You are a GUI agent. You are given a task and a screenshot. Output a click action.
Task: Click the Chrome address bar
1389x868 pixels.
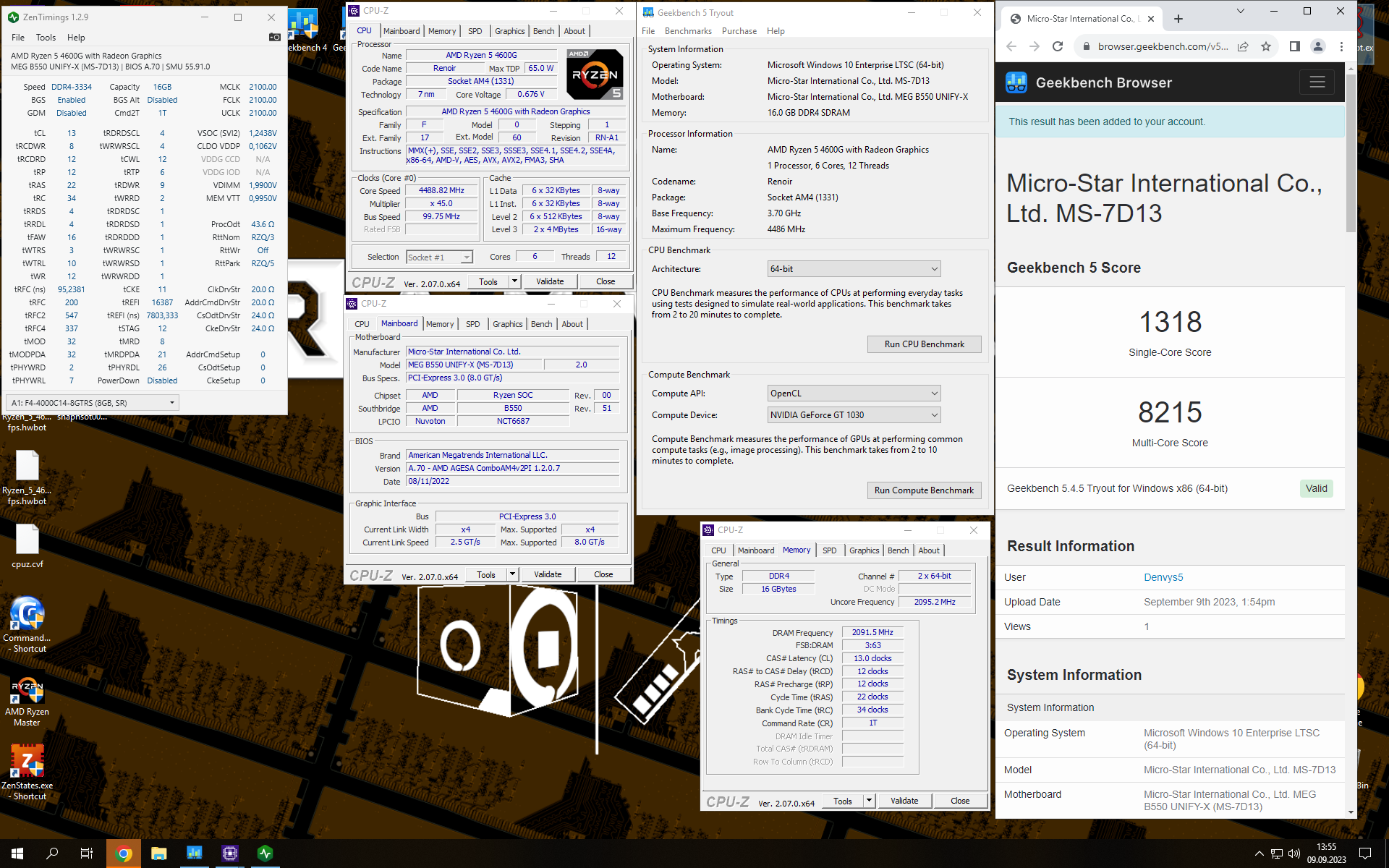pos(1163,46)
